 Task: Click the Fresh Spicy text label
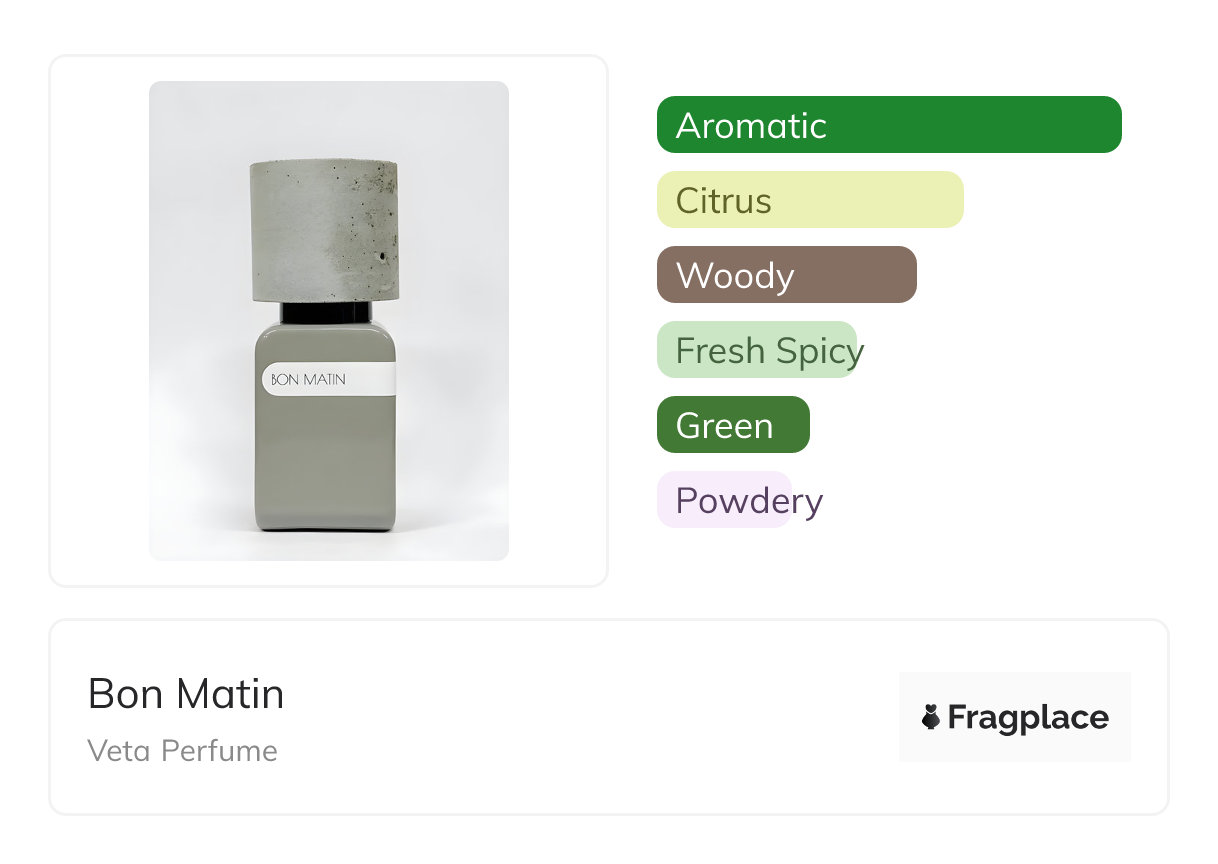(770, 351)
